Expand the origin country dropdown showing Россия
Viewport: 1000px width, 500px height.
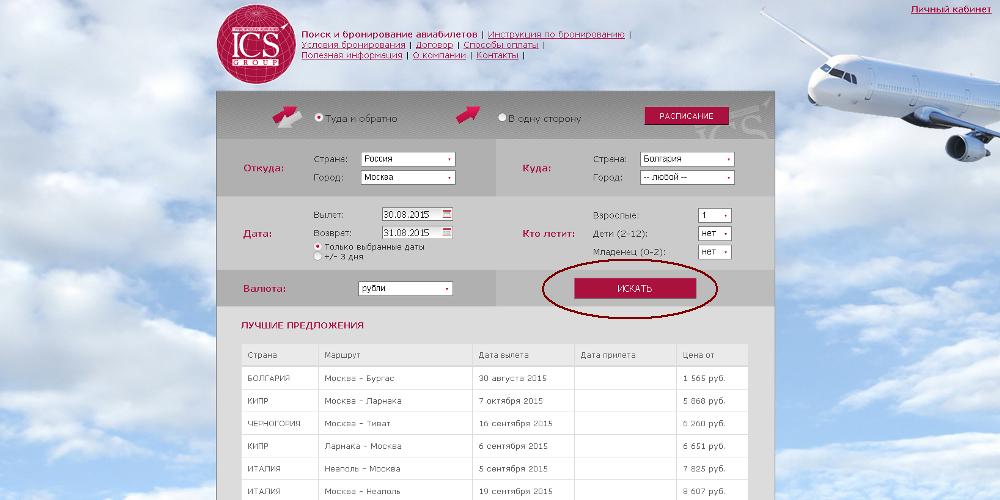(x=407, y=159)
